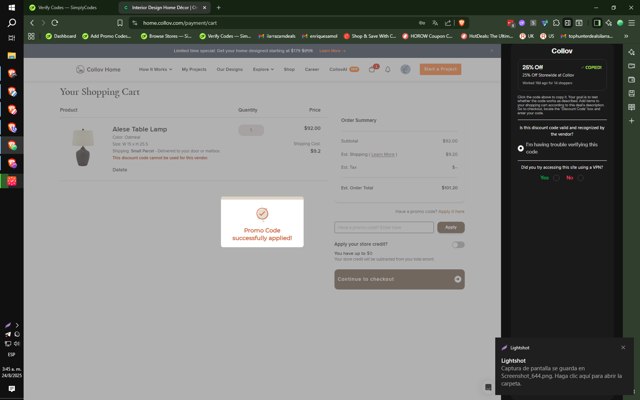Open the Windows Start button

[11, 7]
